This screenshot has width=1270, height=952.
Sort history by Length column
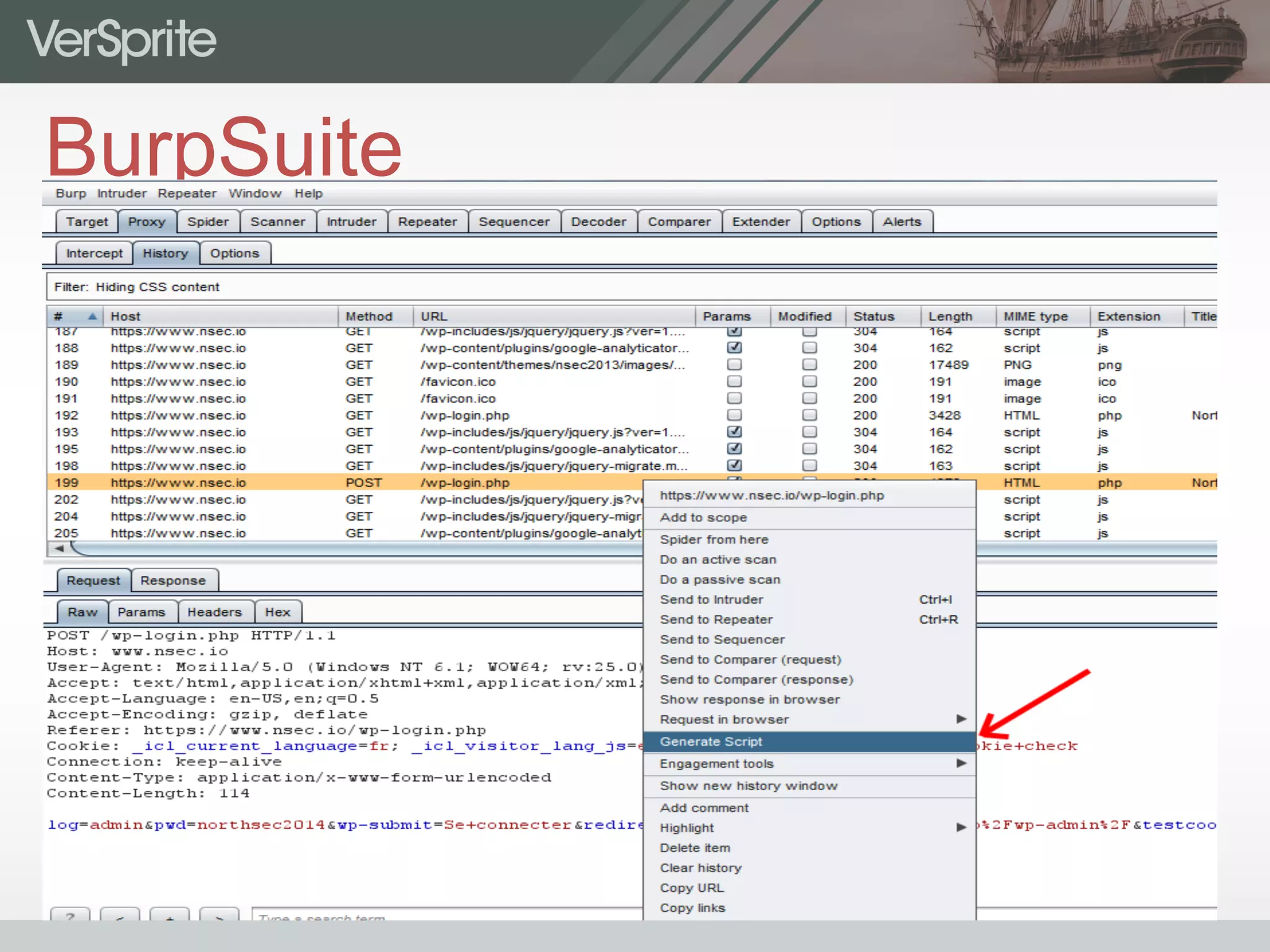click(x=958, y=317)
